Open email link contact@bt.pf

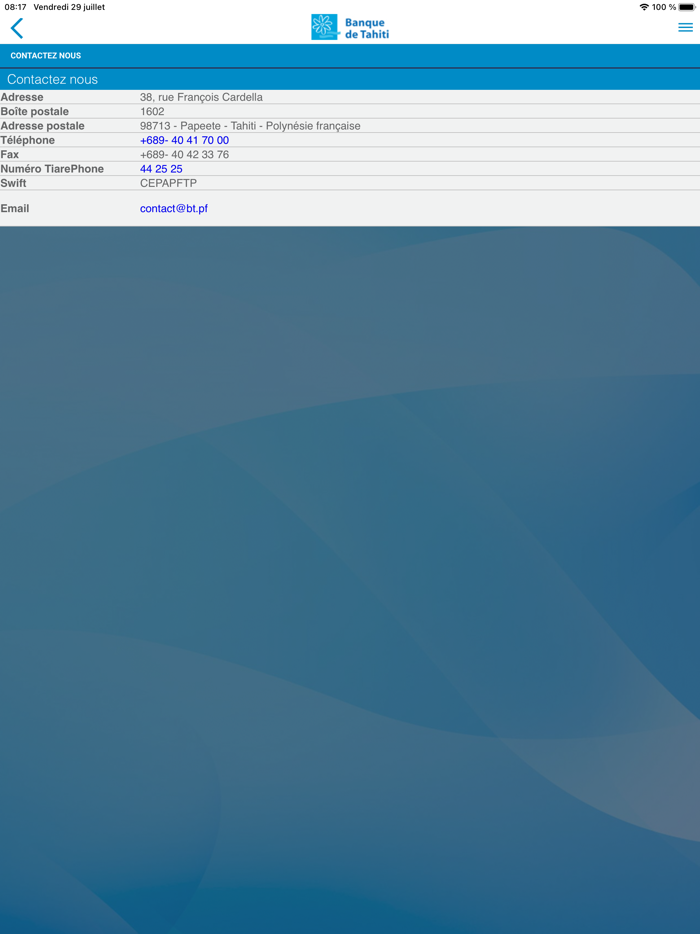point(173,208)
